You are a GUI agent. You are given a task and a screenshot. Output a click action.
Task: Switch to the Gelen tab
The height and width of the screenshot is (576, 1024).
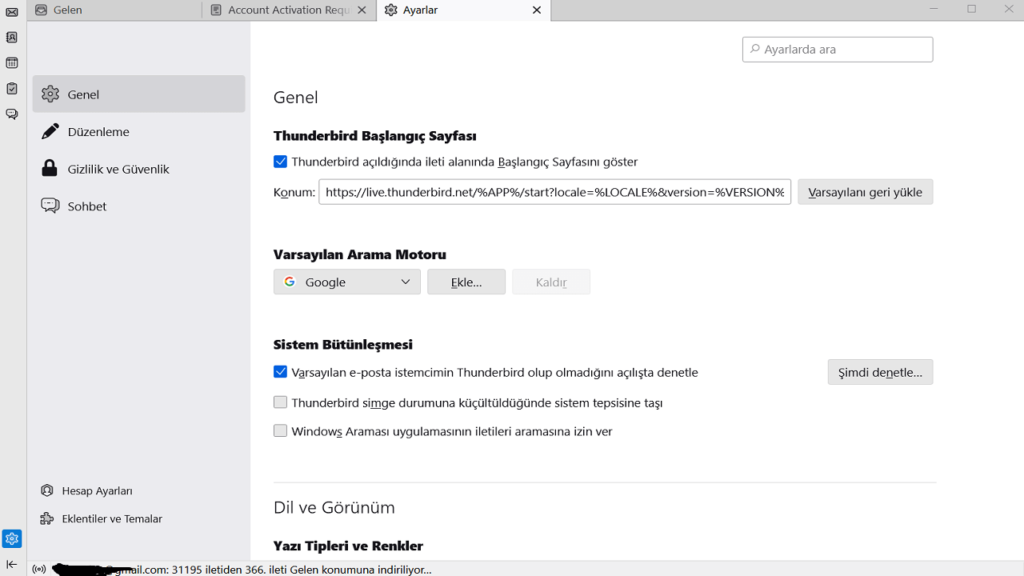(115, 10)
